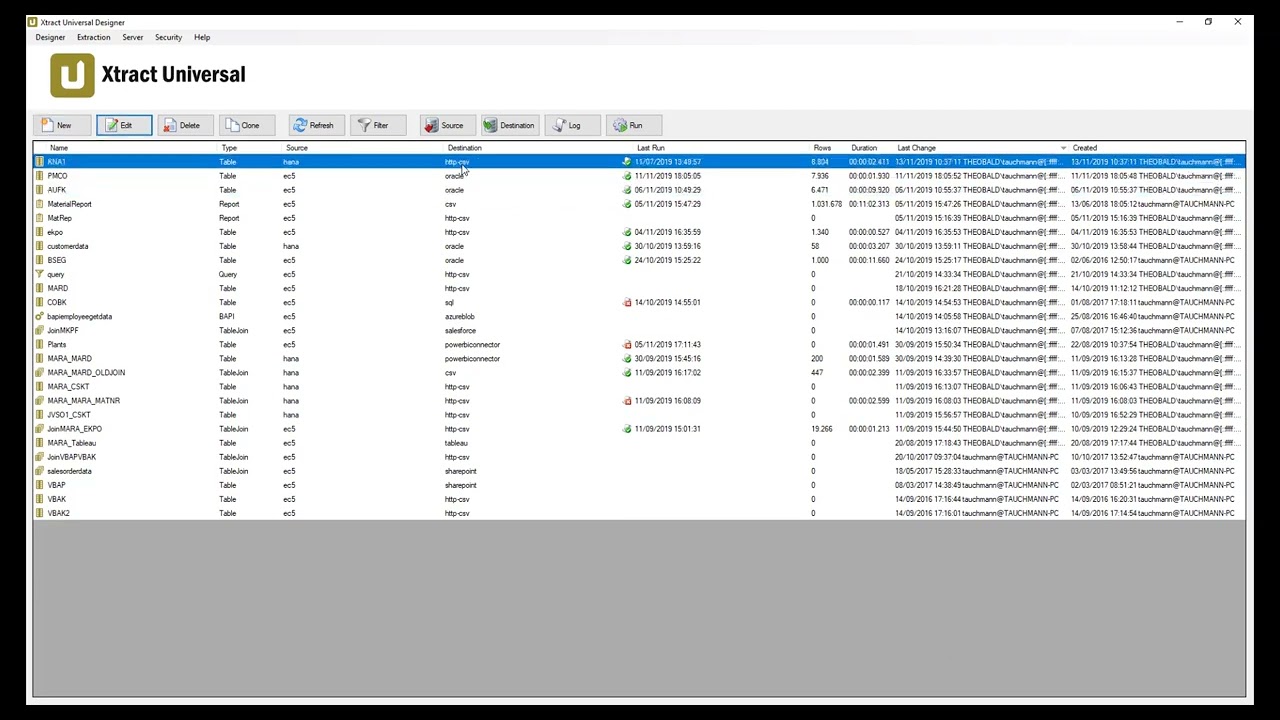Select the VBAP extraction name
The height and width of the screenshot is (720, 1280).
point(56,485)
